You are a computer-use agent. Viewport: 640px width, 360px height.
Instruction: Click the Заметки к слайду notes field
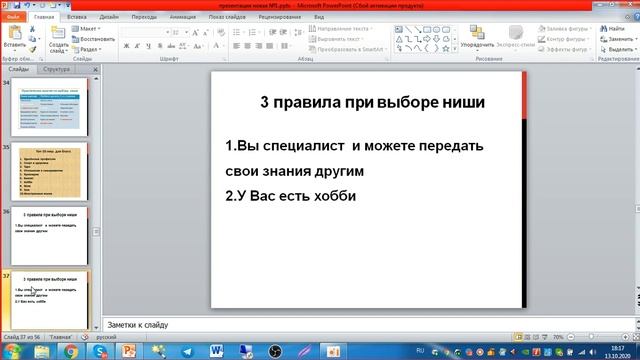[369, 325]
